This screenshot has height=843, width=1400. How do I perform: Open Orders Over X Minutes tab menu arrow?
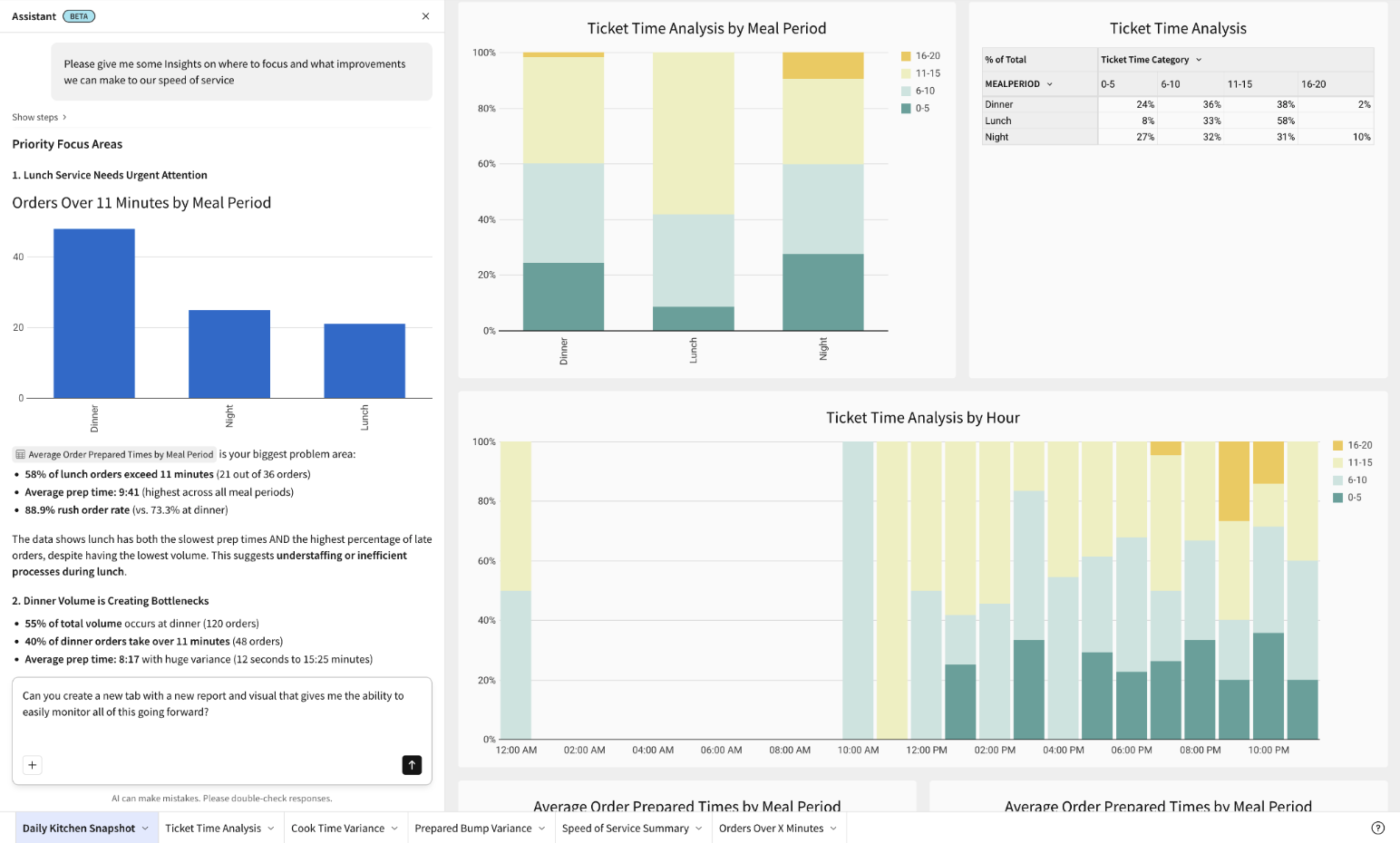833,828
